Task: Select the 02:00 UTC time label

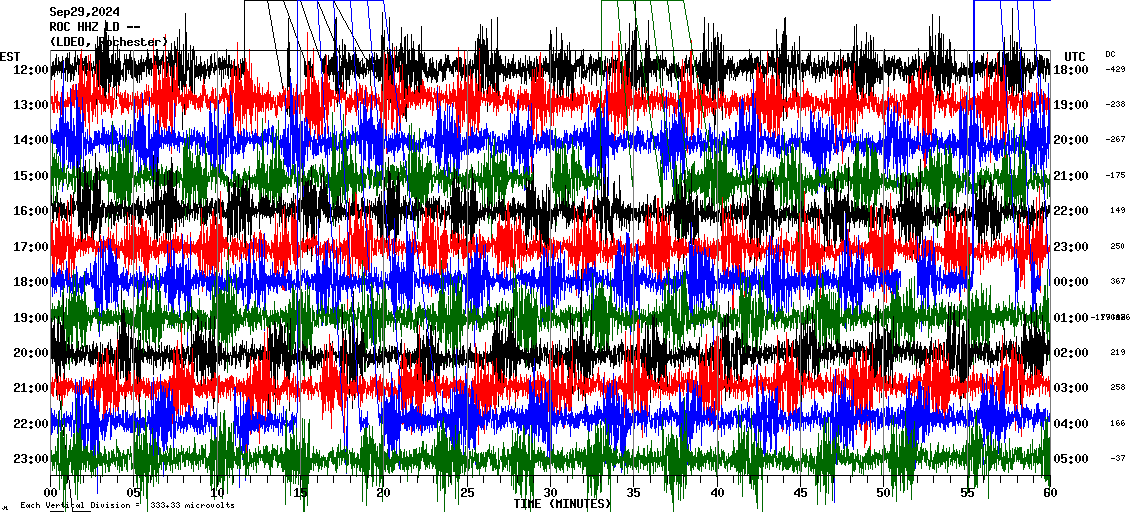Action: click(x=1071, y=353)
